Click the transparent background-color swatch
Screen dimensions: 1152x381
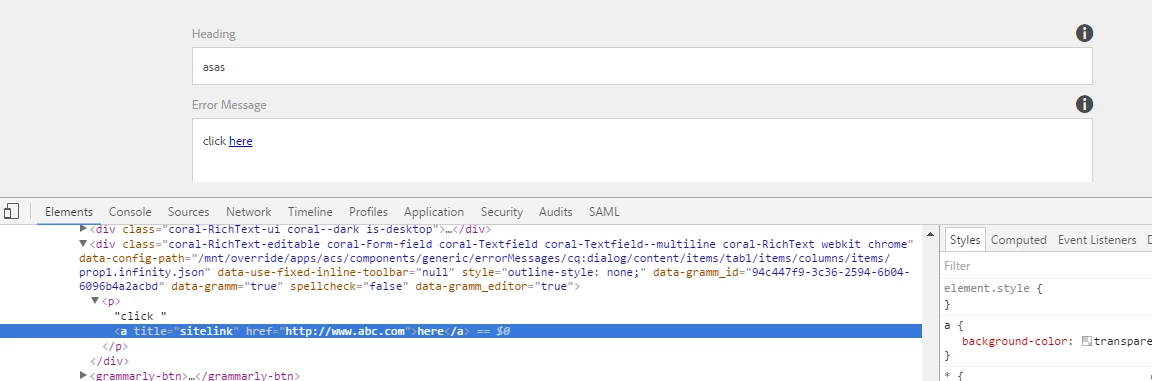pyautogui.click(x=1087, y=341)
